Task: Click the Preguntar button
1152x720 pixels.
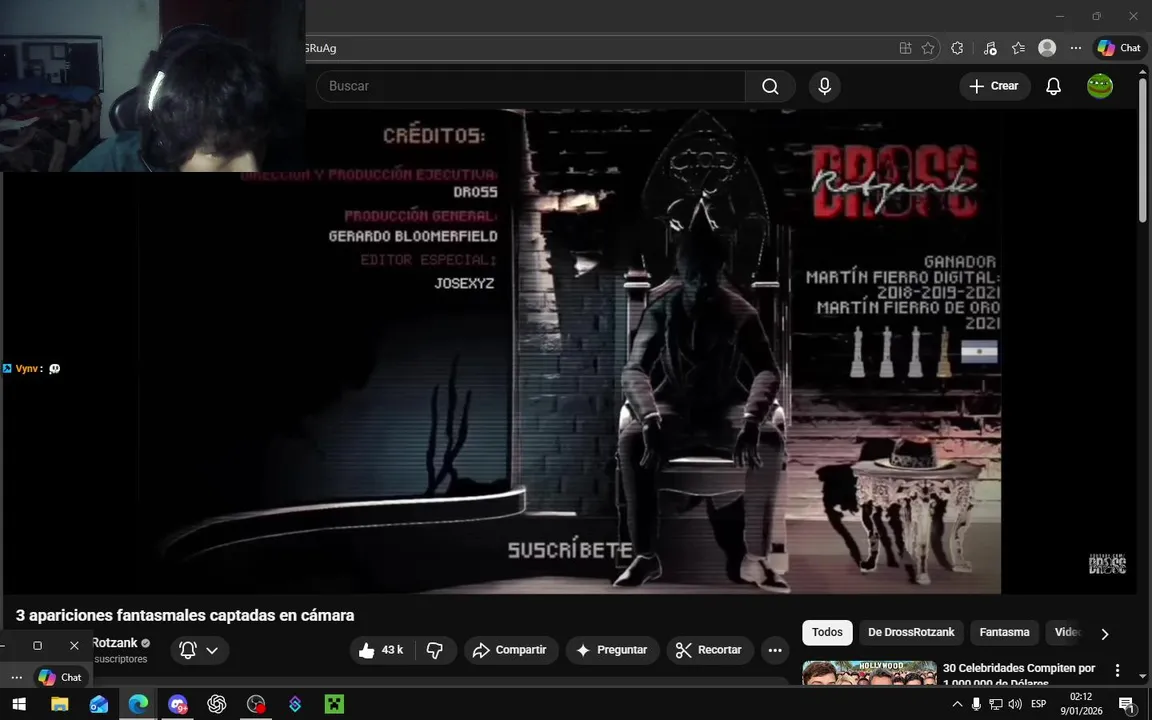Action: point(612,649)
